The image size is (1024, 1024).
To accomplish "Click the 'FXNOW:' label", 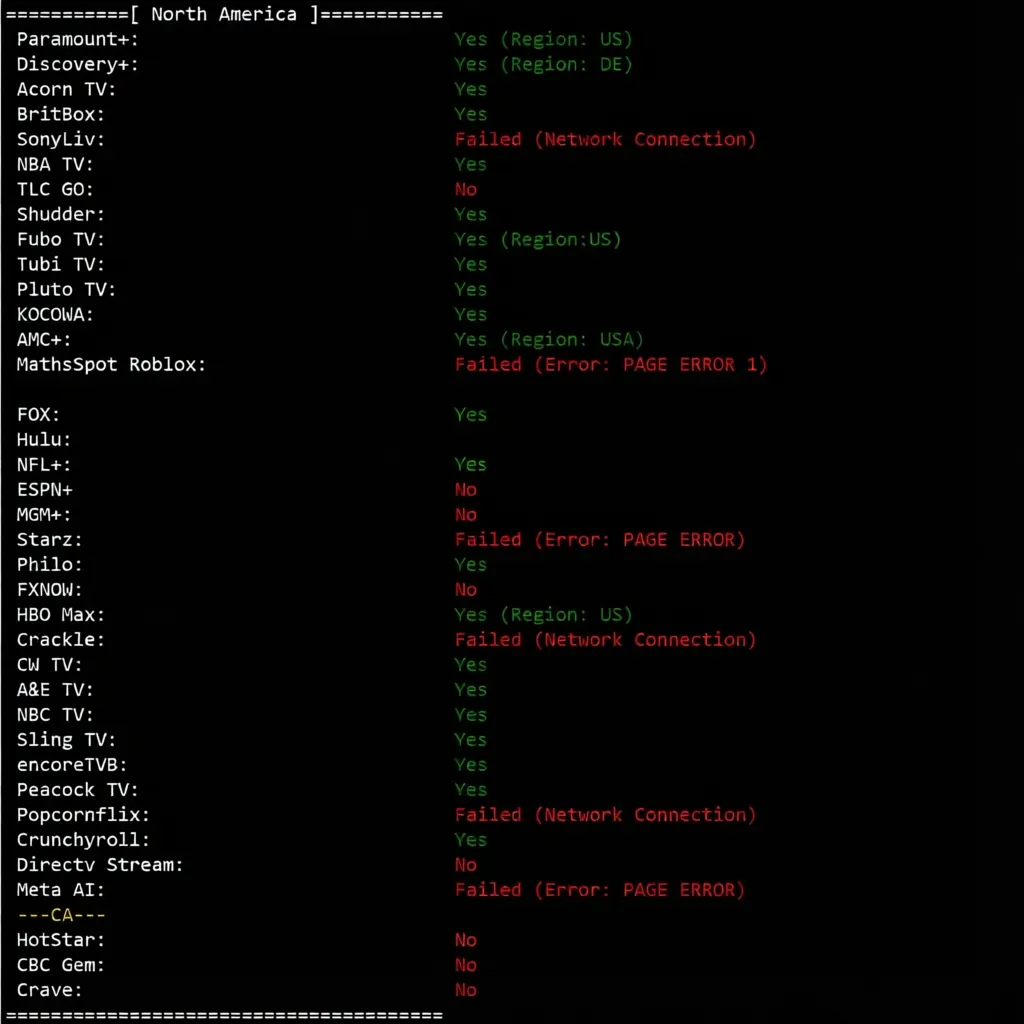I will click(x=50, y=590).
